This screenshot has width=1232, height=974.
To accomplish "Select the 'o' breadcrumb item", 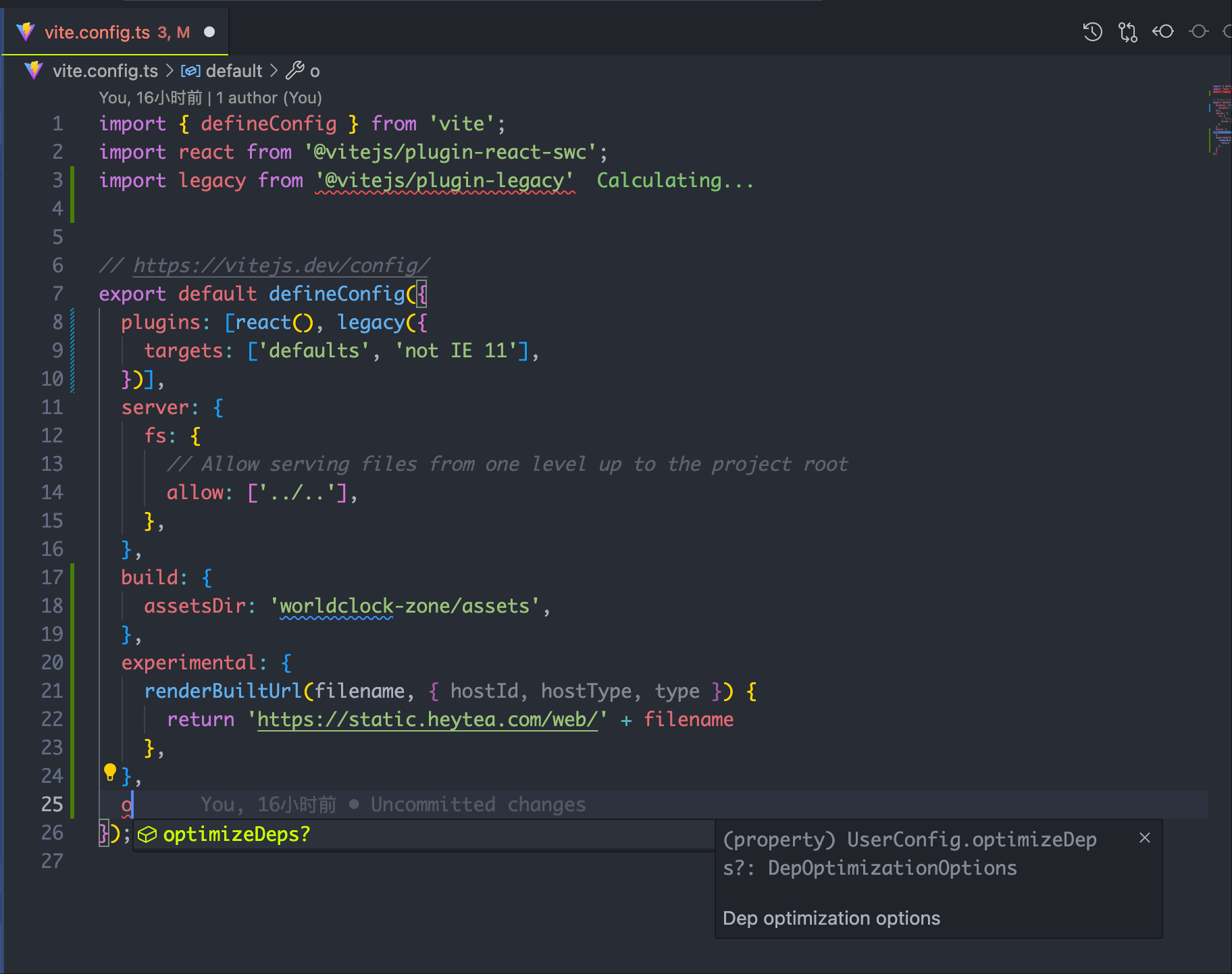I will (315, 71).
